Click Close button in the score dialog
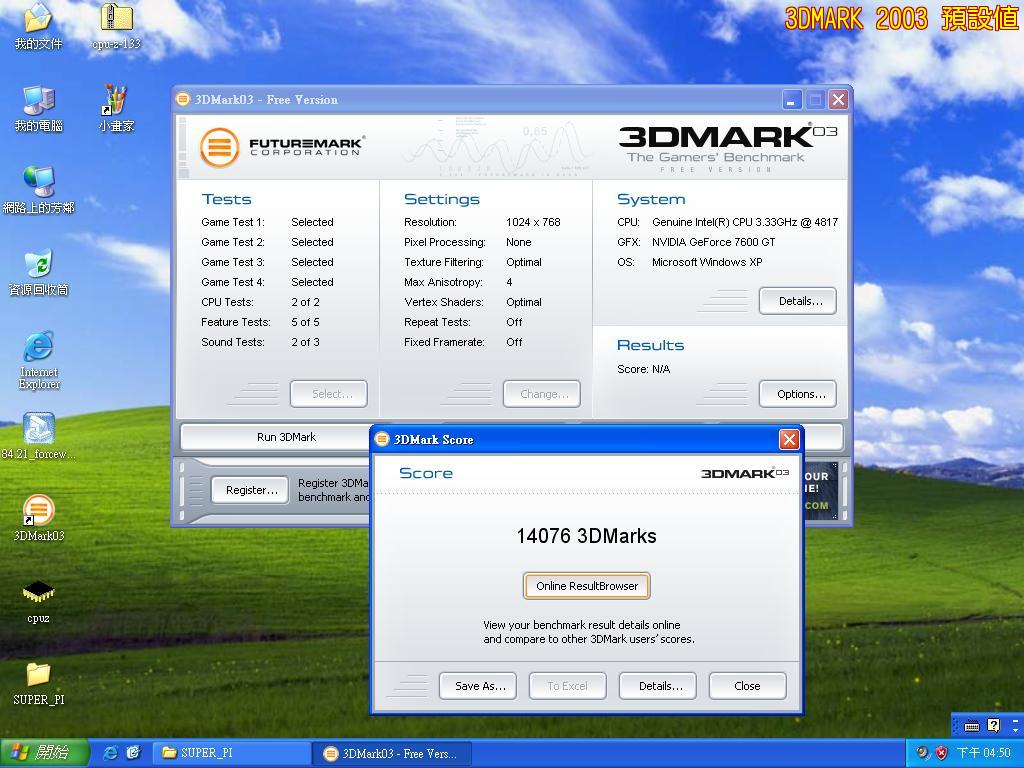This screenshot has height=768, width=1024. pos(747,686)
